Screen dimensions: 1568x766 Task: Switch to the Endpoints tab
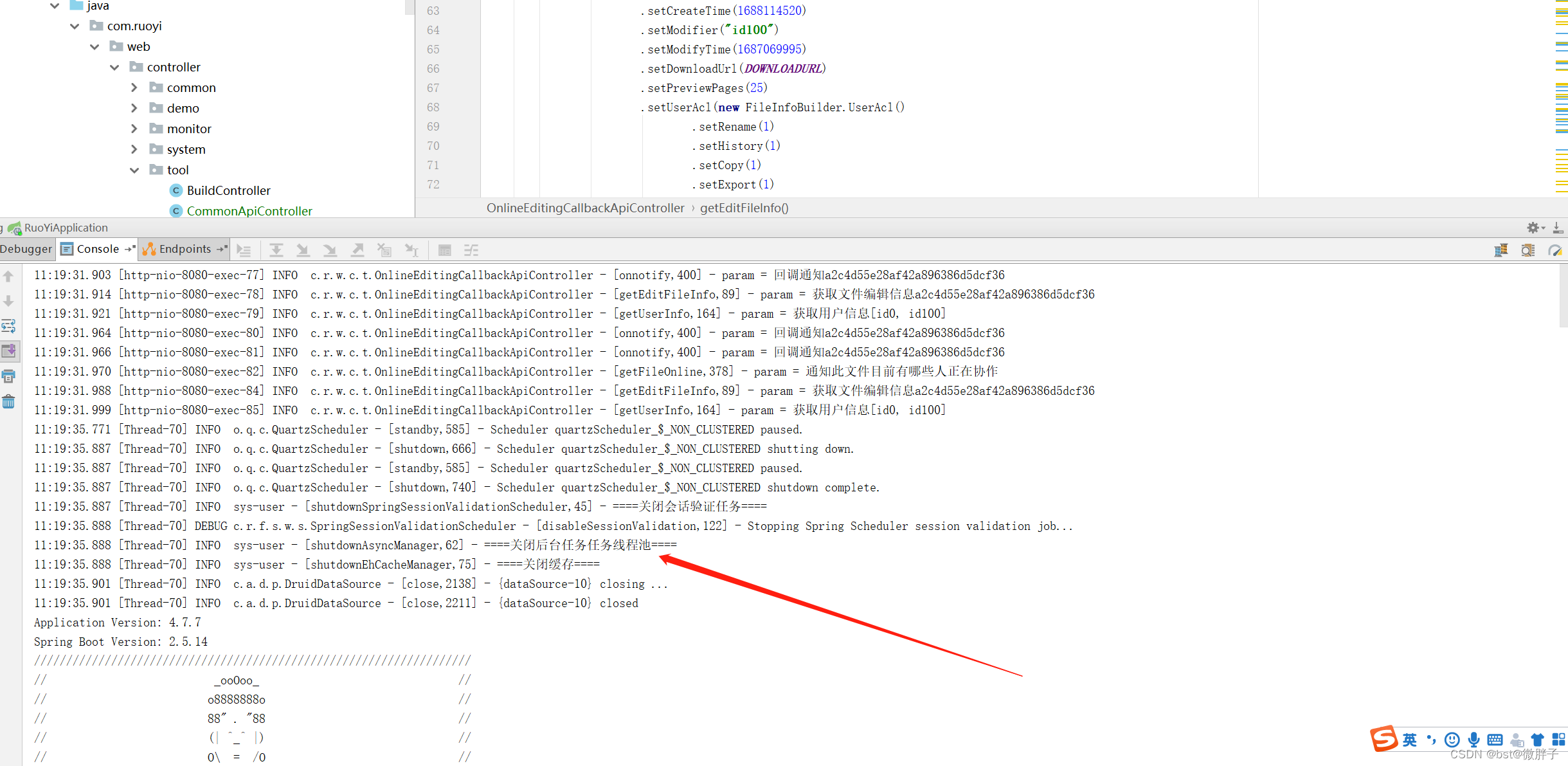185,249
